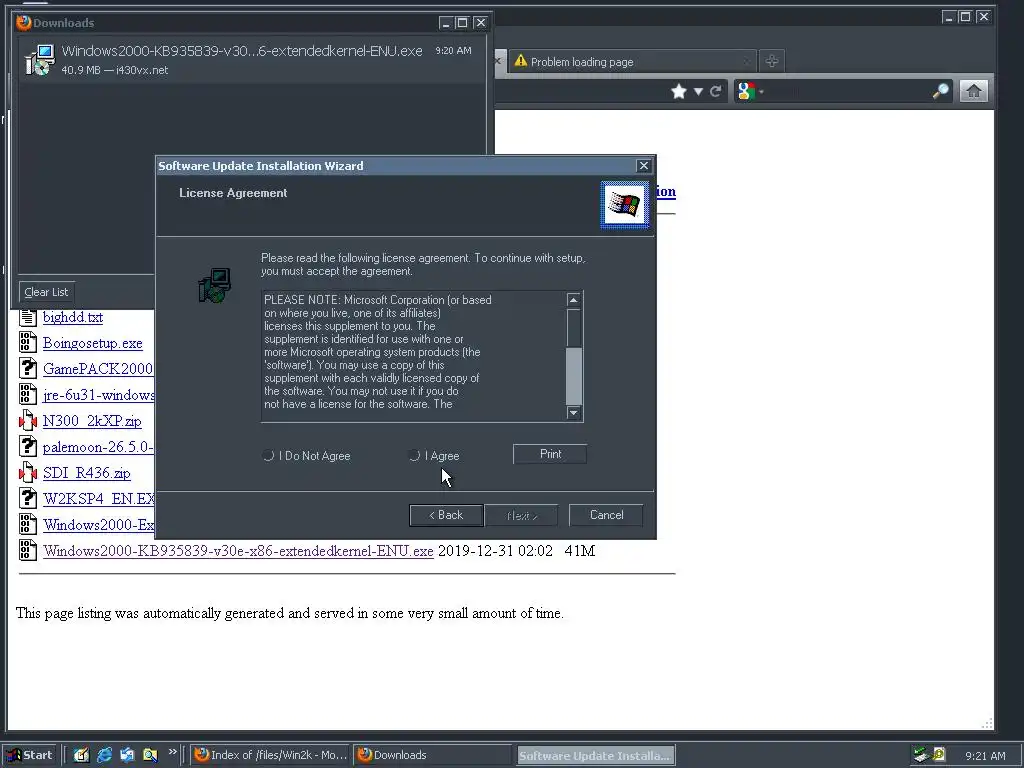Click the text file icon beside bighdd.txt
The height and width of the screenshot is (768, 1024).
point(27,317)
